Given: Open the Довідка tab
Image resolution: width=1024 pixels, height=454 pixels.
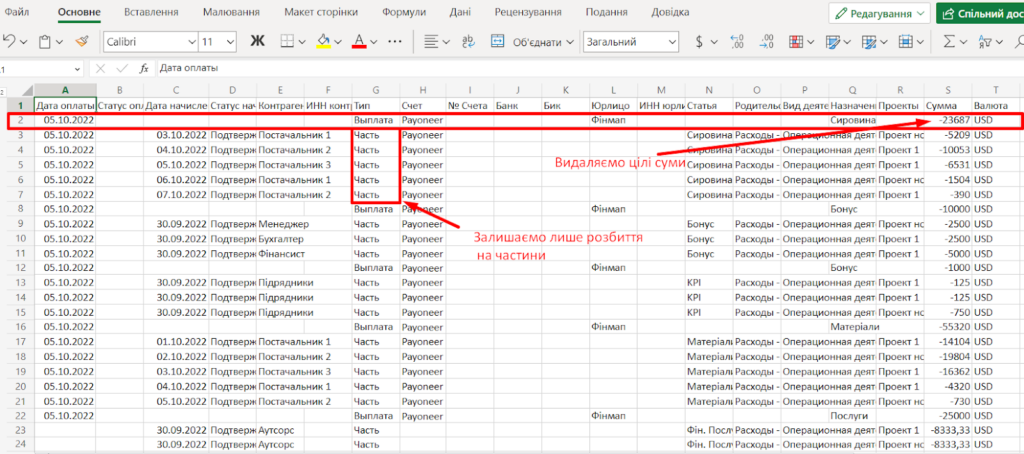Looking at the screenshot, I should pos(670,12).
